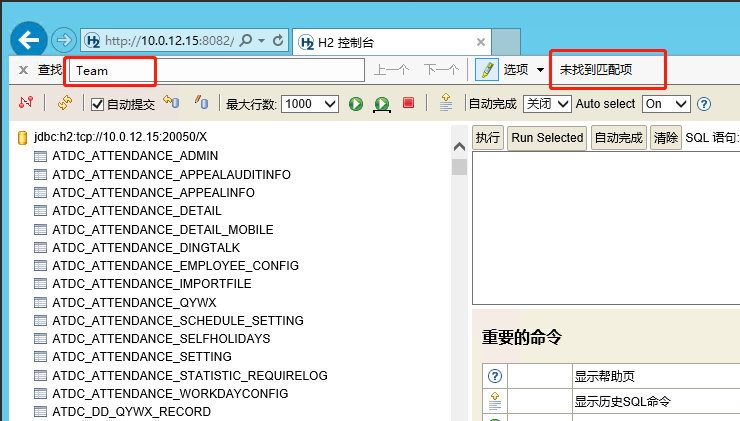Viewport: 740px width, 421px height.
Task: Click the tree panel scrollbar thumb
Action: (x=459, y=167)
